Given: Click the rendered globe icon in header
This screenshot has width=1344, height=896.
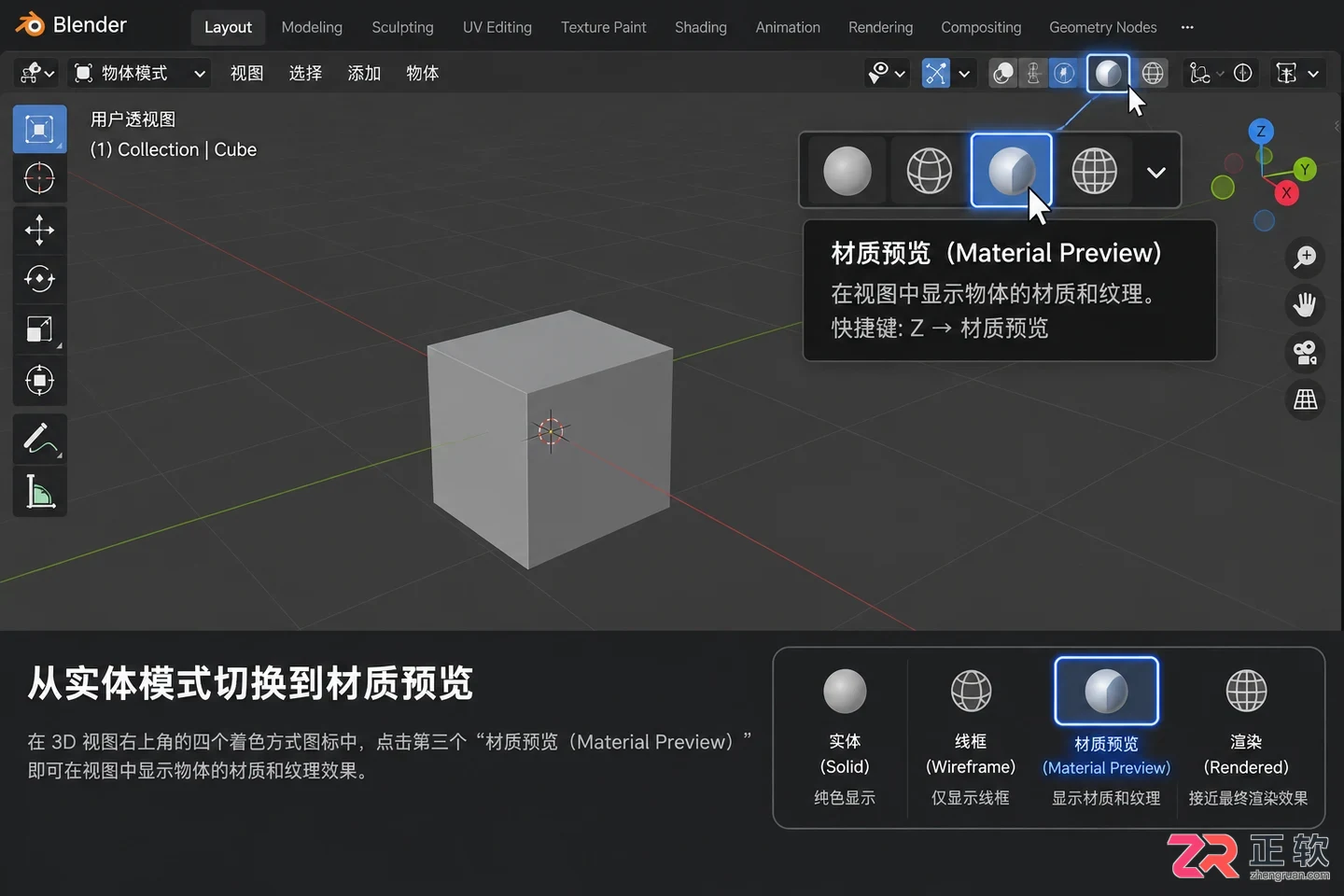Looking at the screenshot, I should (x=1153, y=73).
